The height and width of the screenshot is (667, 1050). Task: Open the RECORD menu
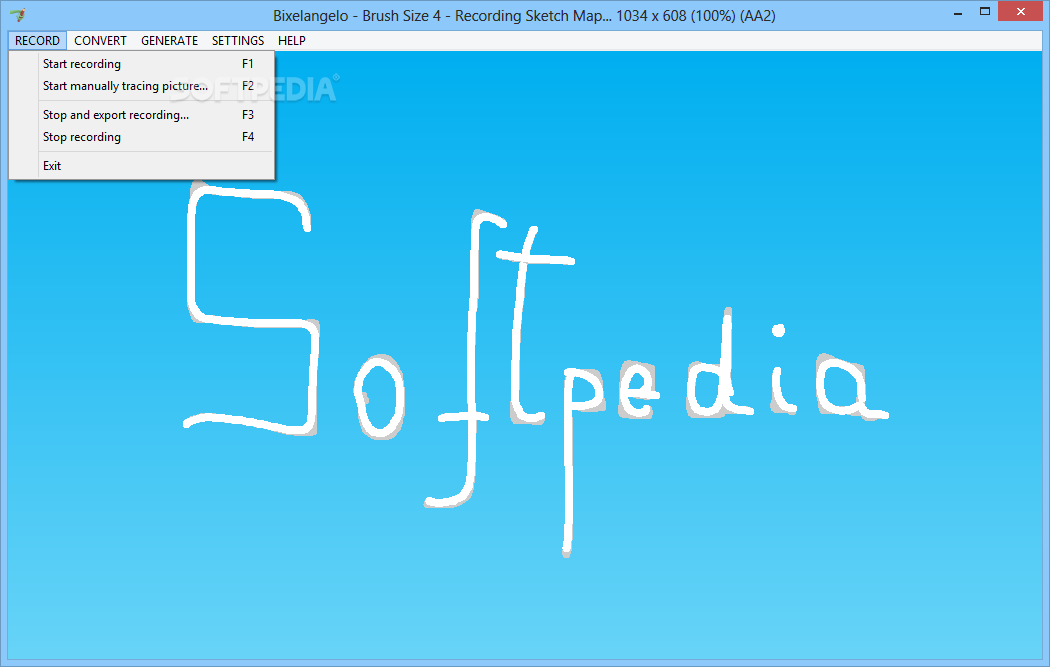point(38,41)
